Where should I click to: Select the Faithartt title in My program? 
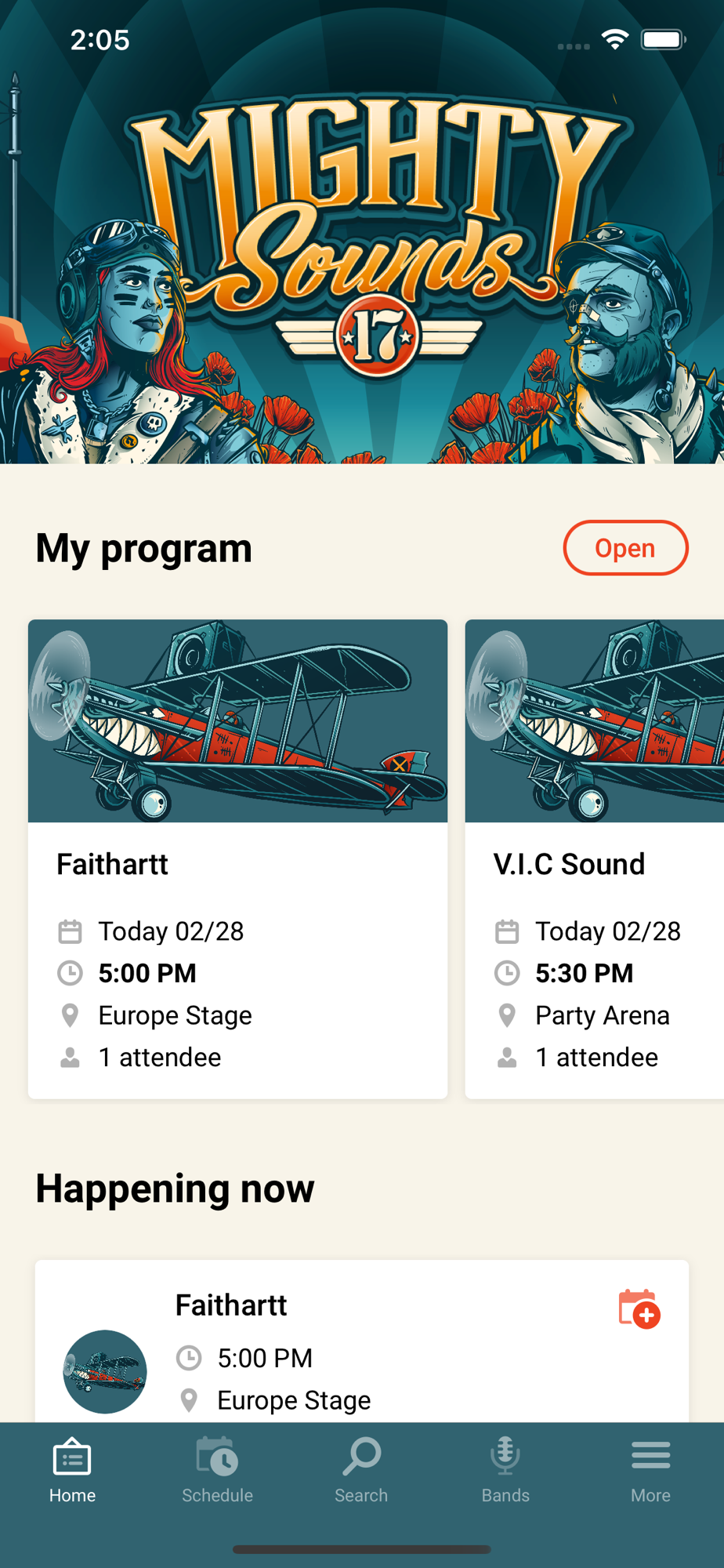click(x=112, y=864)
